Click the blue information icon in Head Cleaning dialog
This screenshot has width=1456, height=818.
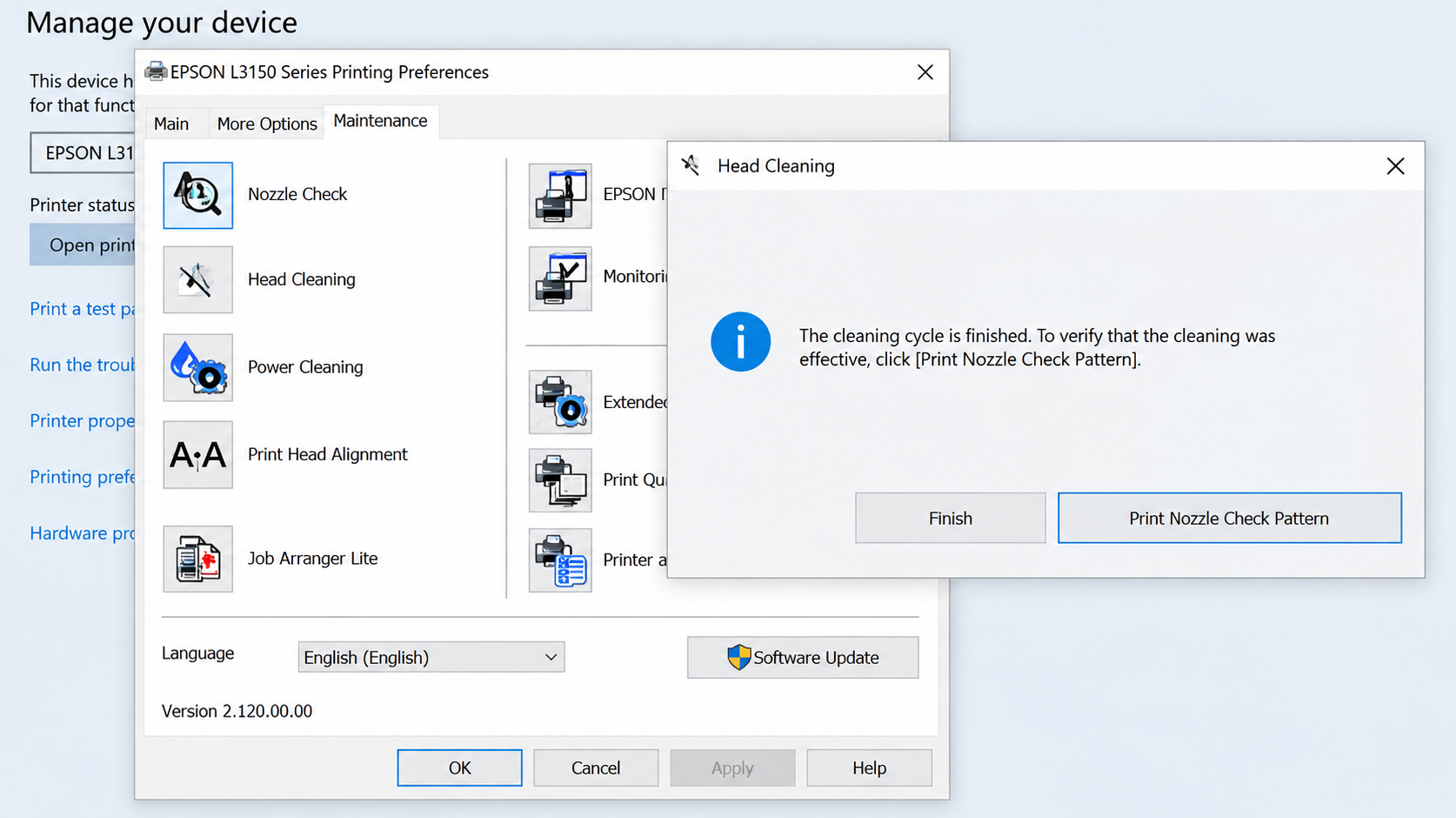pyautogui.click(x=740, y=341)
